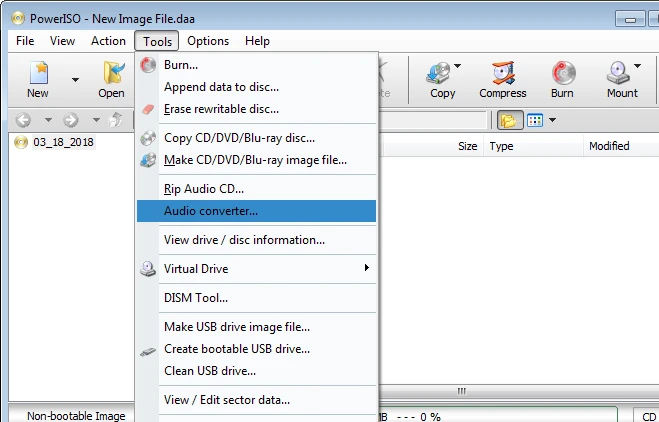The width and height of the screenshot is (659, 422).
Task: Open the view mode dropdown arrow
Action: (552, 120)
